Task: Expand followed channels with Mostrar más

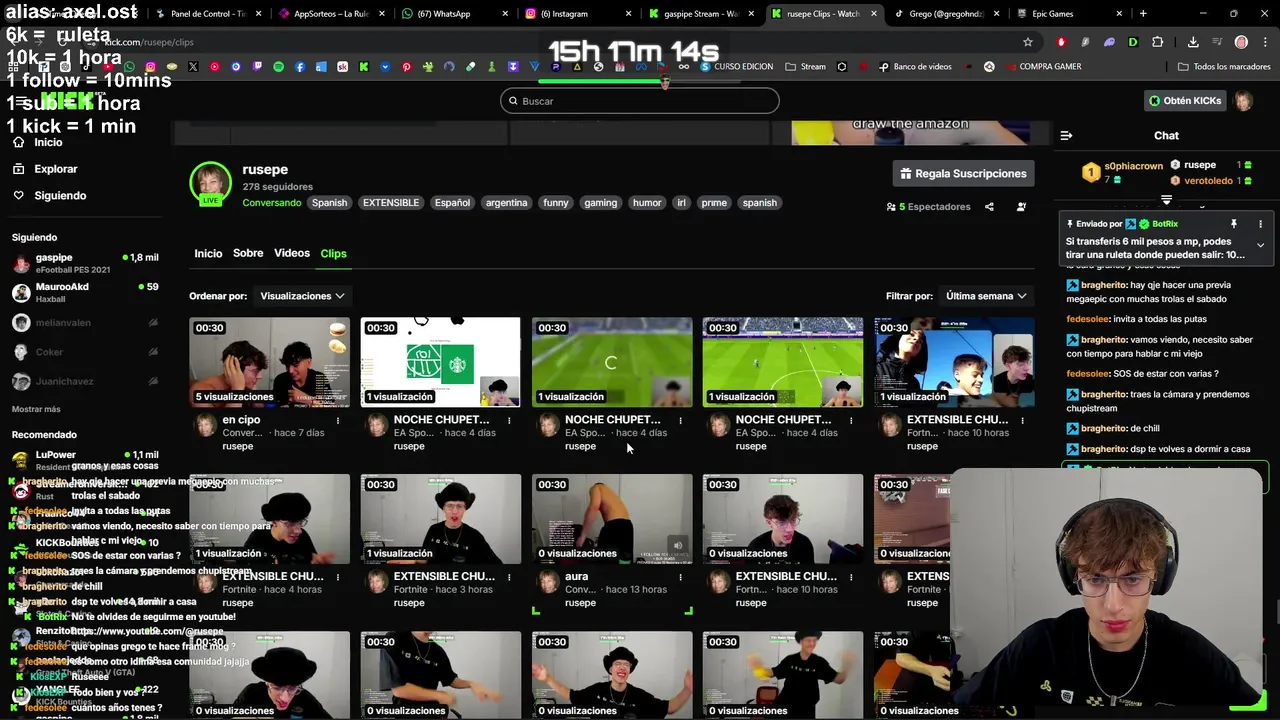Action: pyautogui.click(x=36, y=409)
